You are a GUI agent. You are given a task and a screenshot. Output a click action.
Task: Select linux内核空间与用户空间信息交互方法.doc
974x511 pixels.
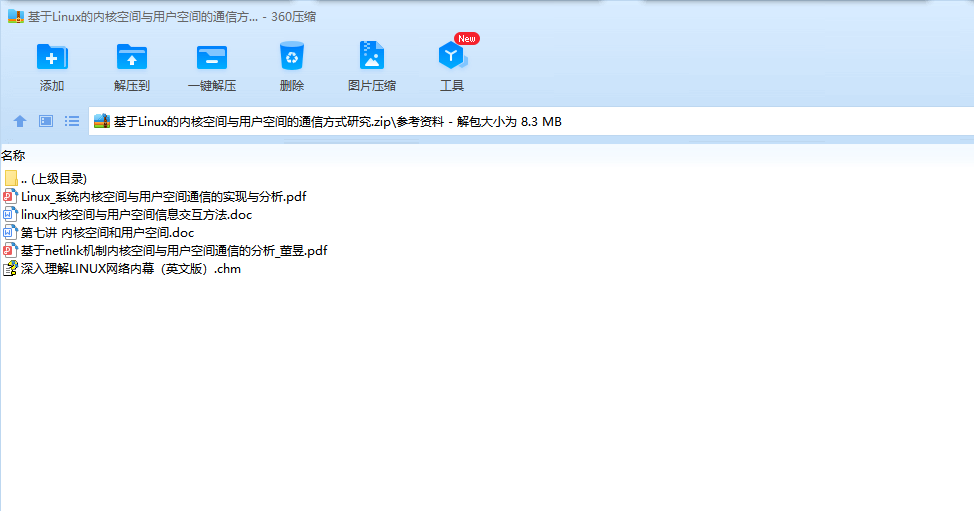[127, 215]
